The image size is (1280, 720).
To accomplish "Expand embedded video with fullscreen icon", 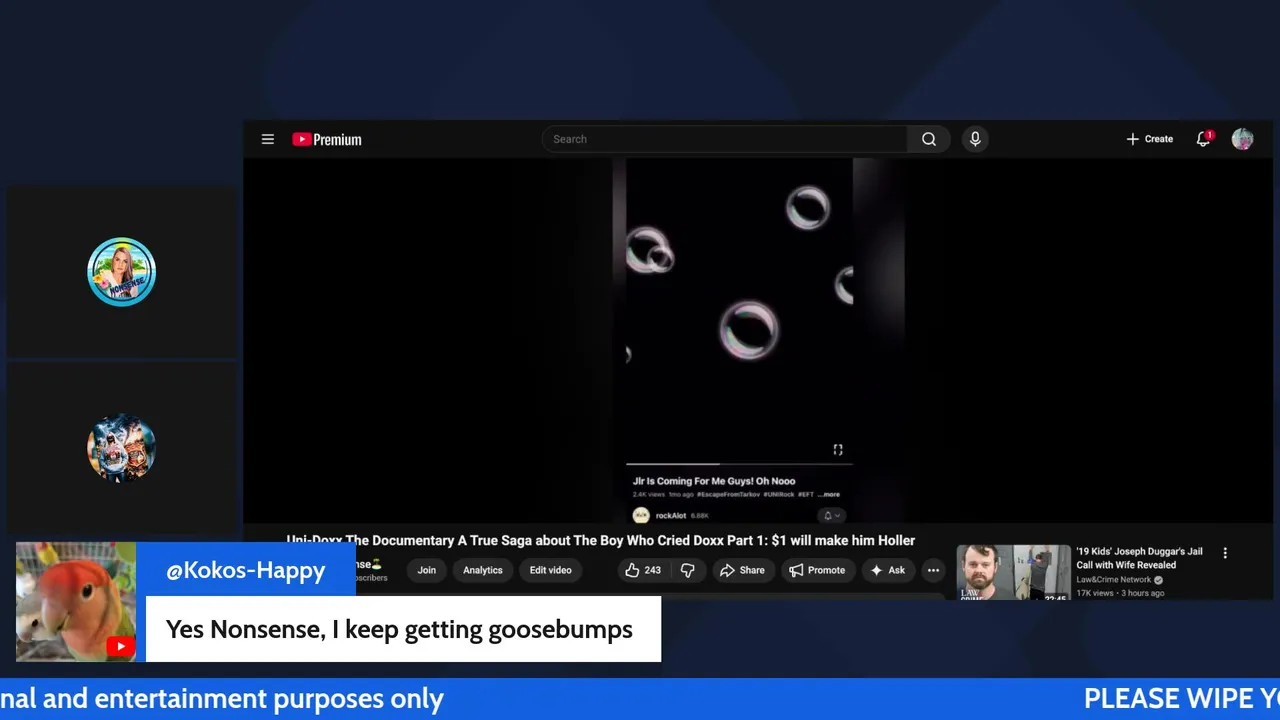I will click(838, 450).
